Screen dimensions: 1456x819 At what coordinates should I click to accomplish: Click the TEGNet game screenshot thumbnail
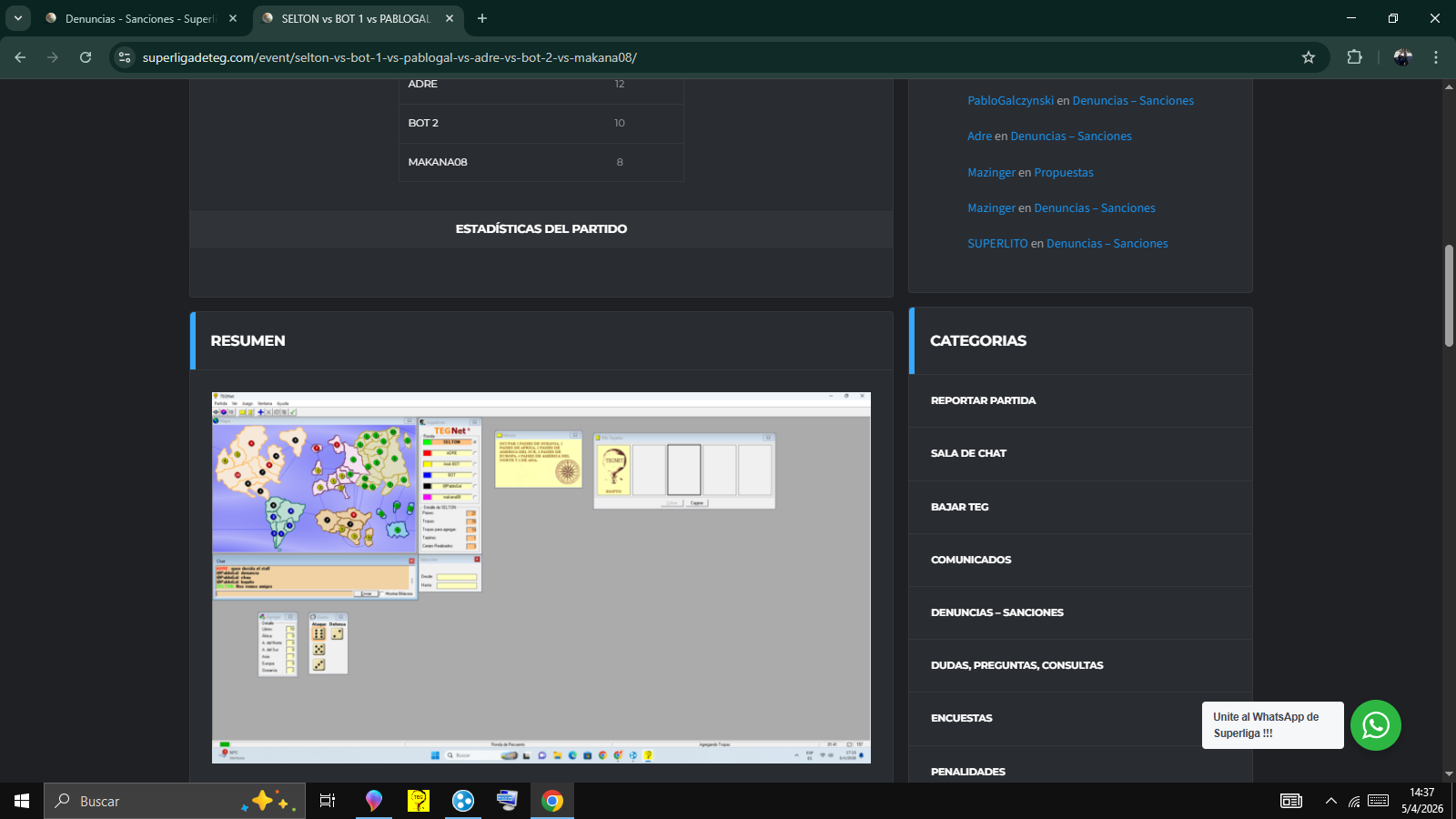tap(541, 577)
